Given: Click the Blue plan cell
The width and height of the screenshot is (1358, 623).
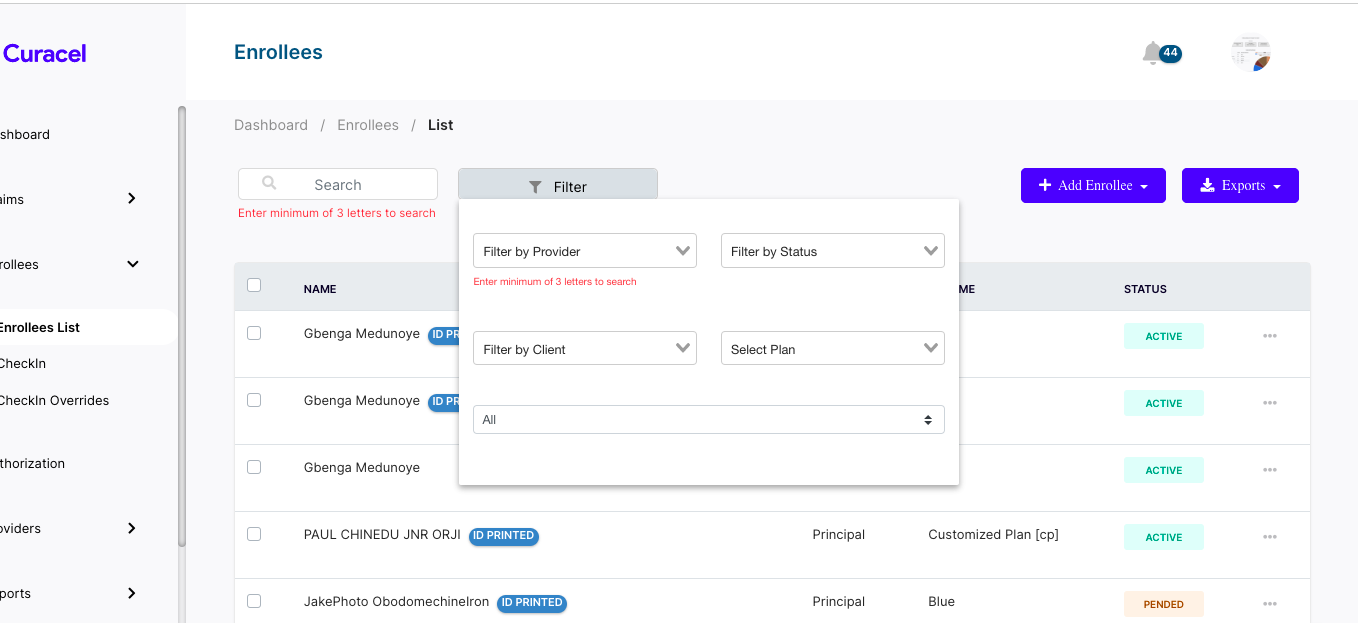Looking at the screenshot, I should (941, 602).
